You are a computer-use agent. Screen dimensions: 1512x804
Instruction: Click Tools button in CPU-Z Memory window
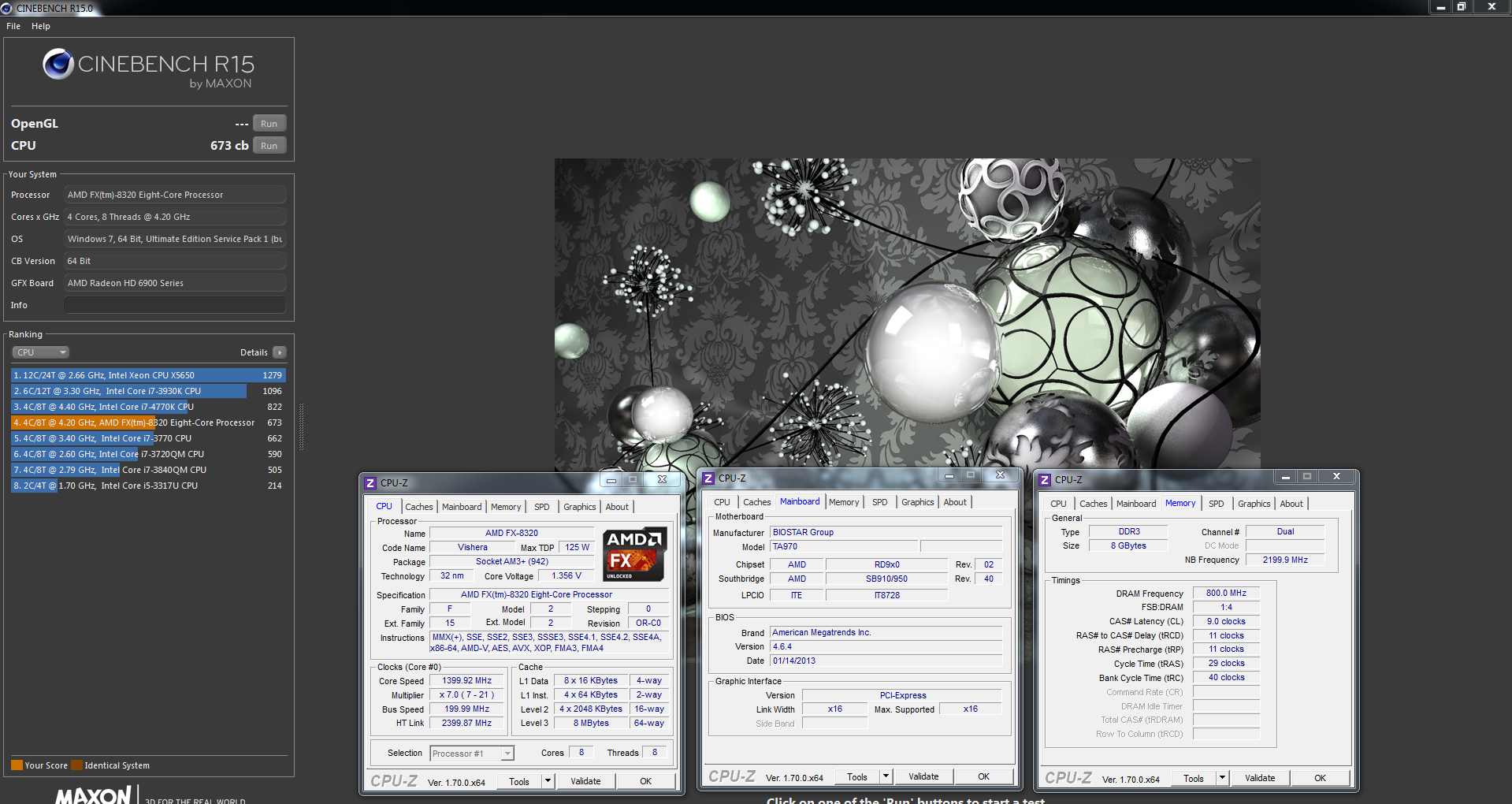click(x=1194, y=778)
